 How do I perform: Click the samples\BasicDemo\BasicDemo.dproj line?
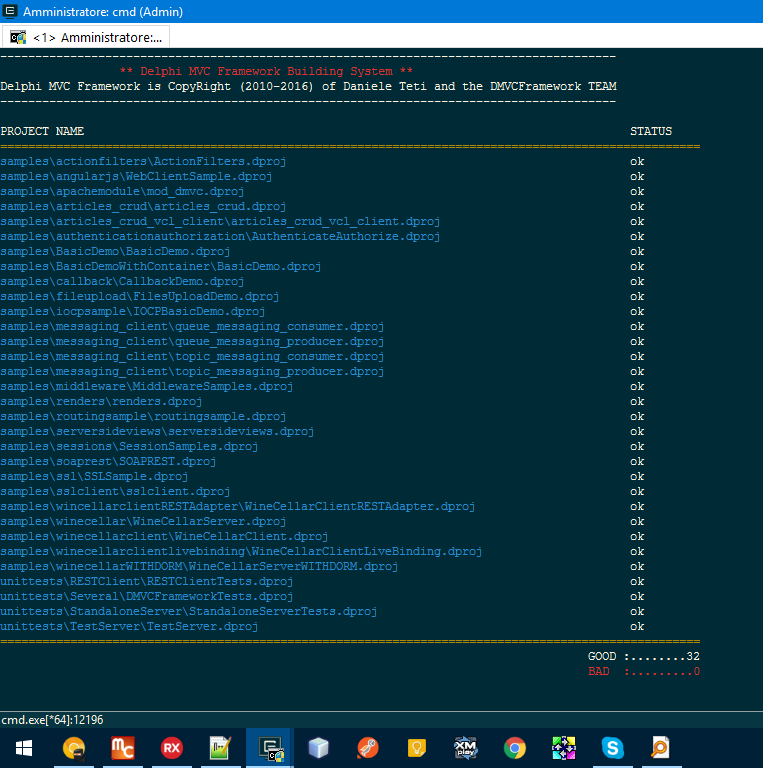coord(115,251)
